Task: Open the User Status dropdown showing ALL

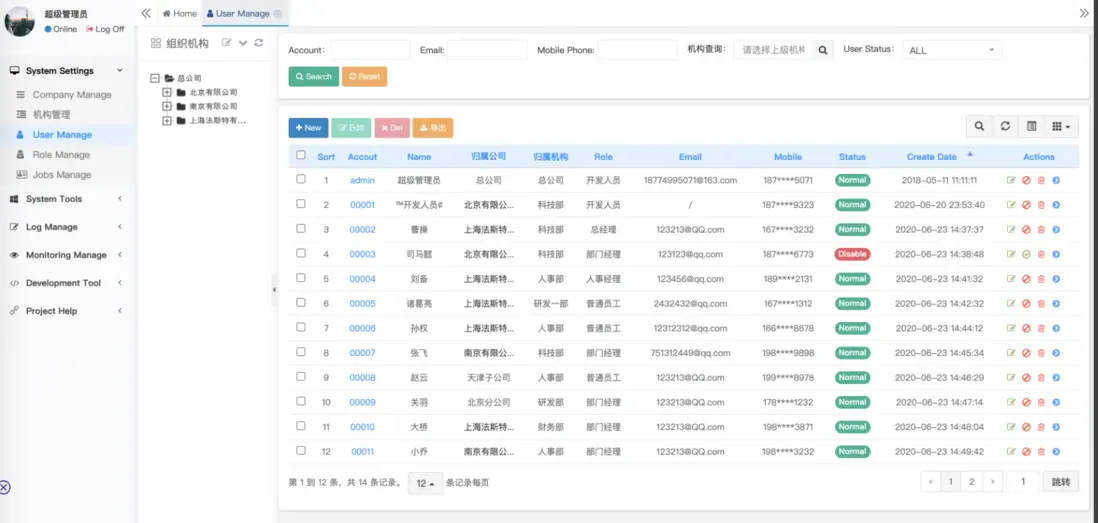Action: pos(951,50)
